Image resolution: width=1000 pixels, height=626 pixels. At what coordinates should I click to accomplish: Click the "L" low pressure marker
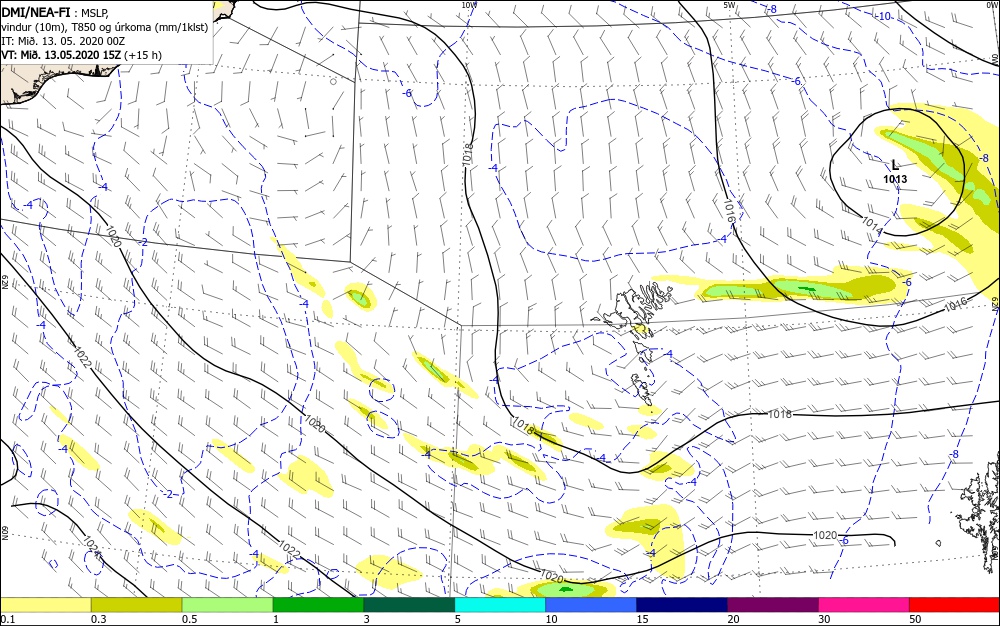[x=895, y=166]
